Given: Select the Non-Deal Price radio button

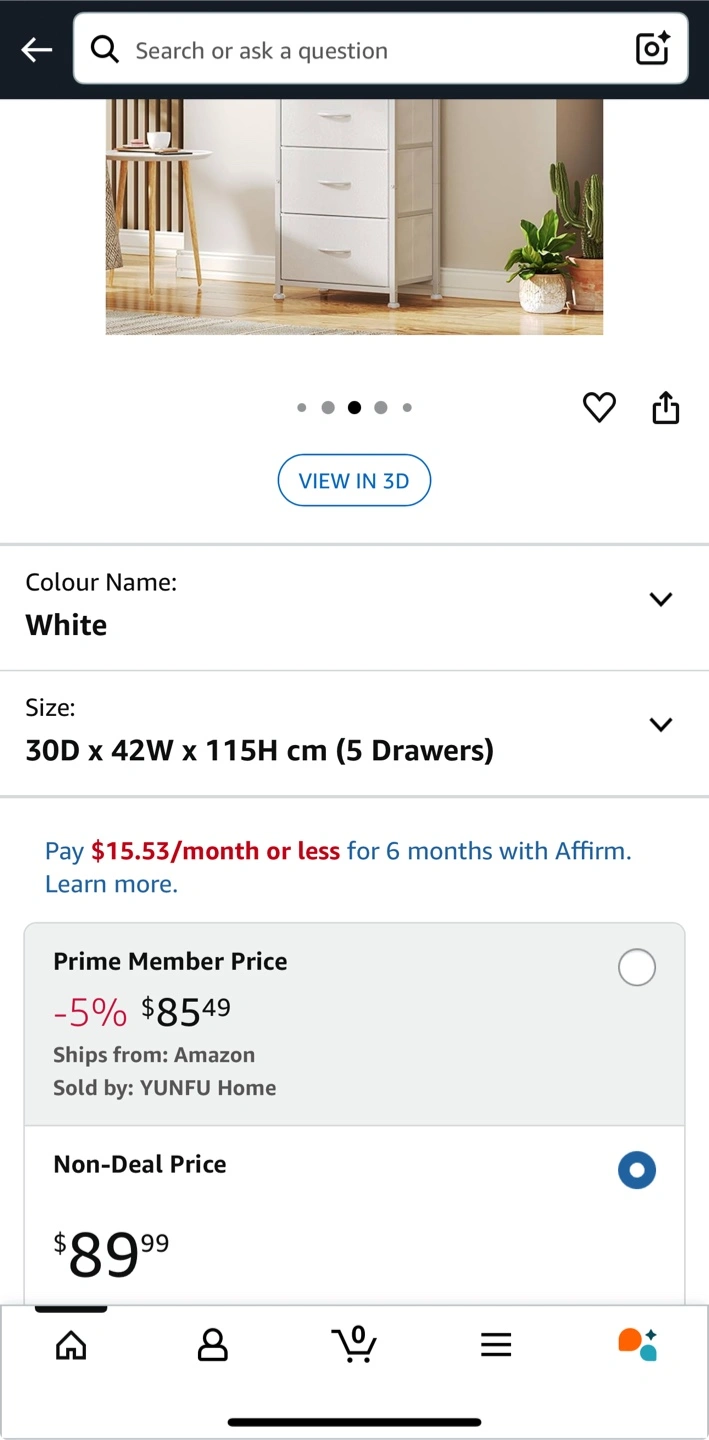Looking at the screenshot, I should [637, 1170].
